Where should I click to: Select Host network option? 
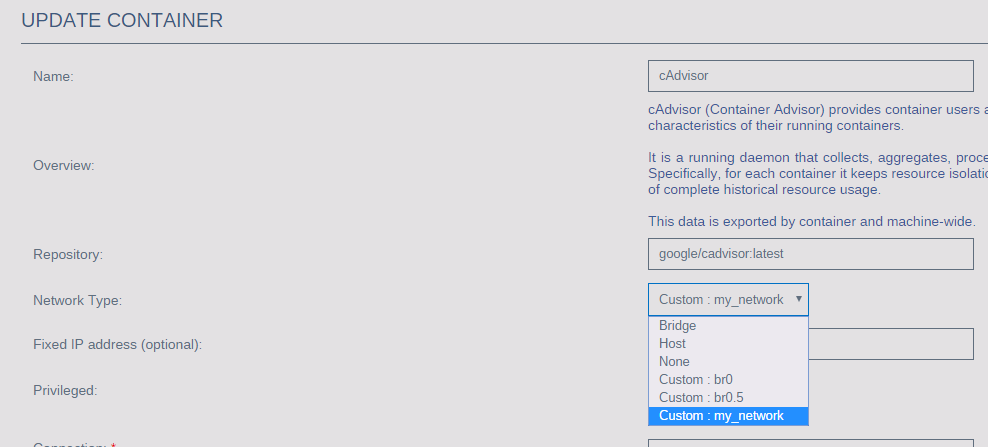click(x=728, y=344)
